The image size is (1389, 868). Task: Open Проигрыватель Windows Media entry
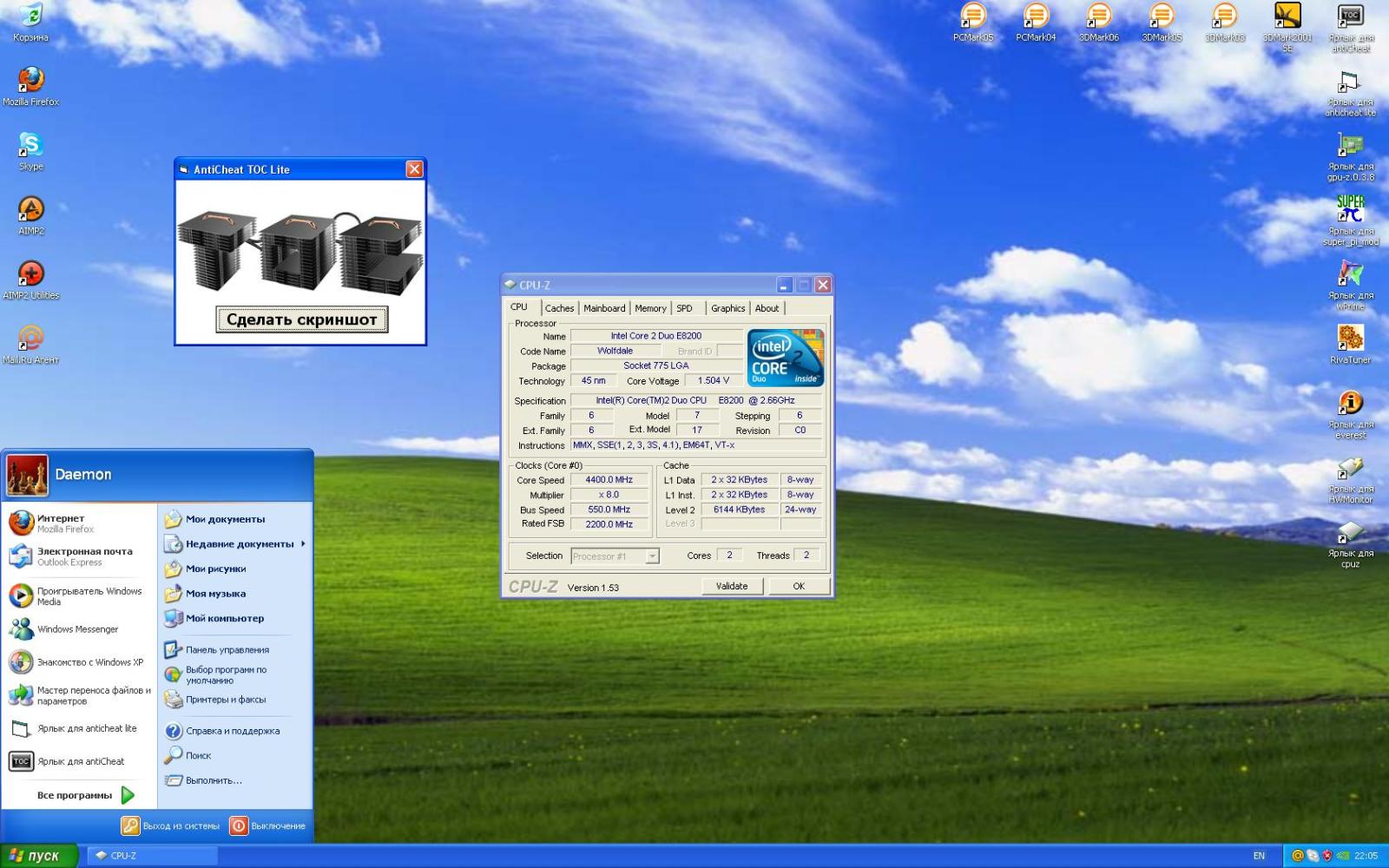coord(80,595)
